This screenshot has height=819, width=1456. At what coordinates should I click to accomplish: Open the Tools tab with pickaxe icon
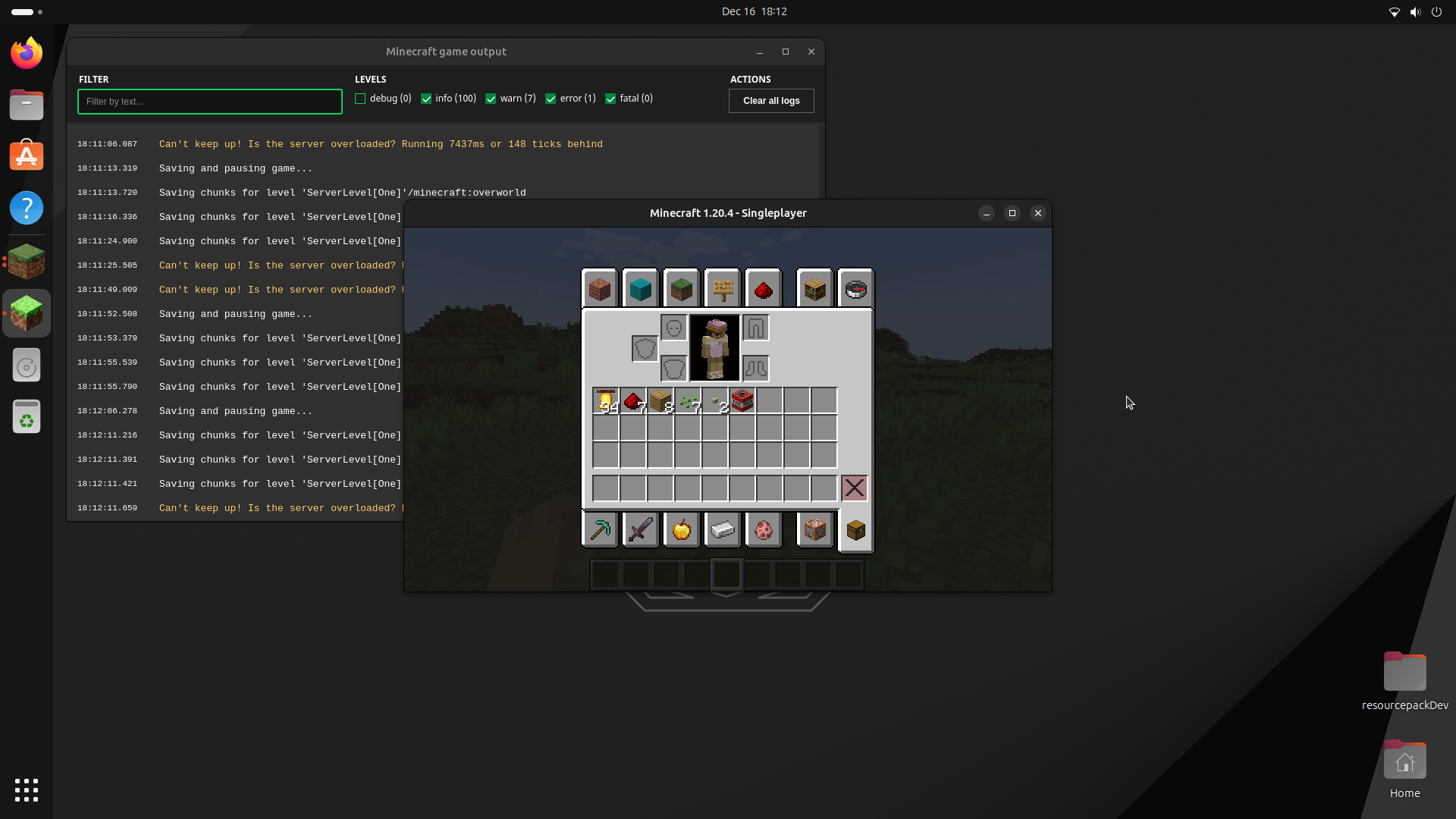[600, 529]
